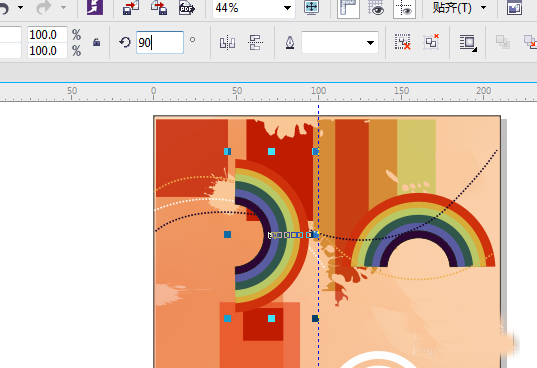Launch the purple search content icon

(95, 8)
